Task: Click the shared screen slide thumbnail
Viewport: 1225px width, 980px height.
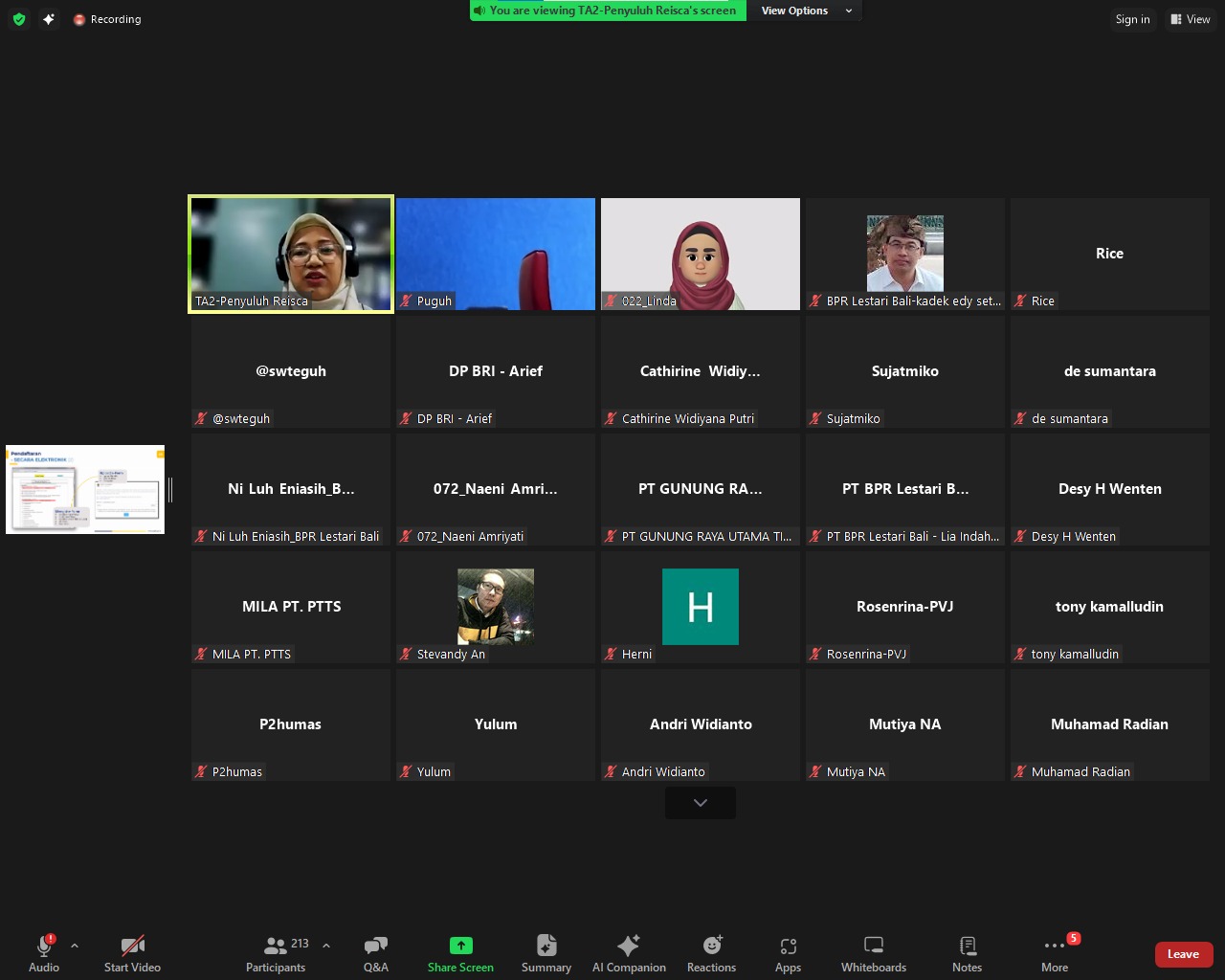Action: 85,489
